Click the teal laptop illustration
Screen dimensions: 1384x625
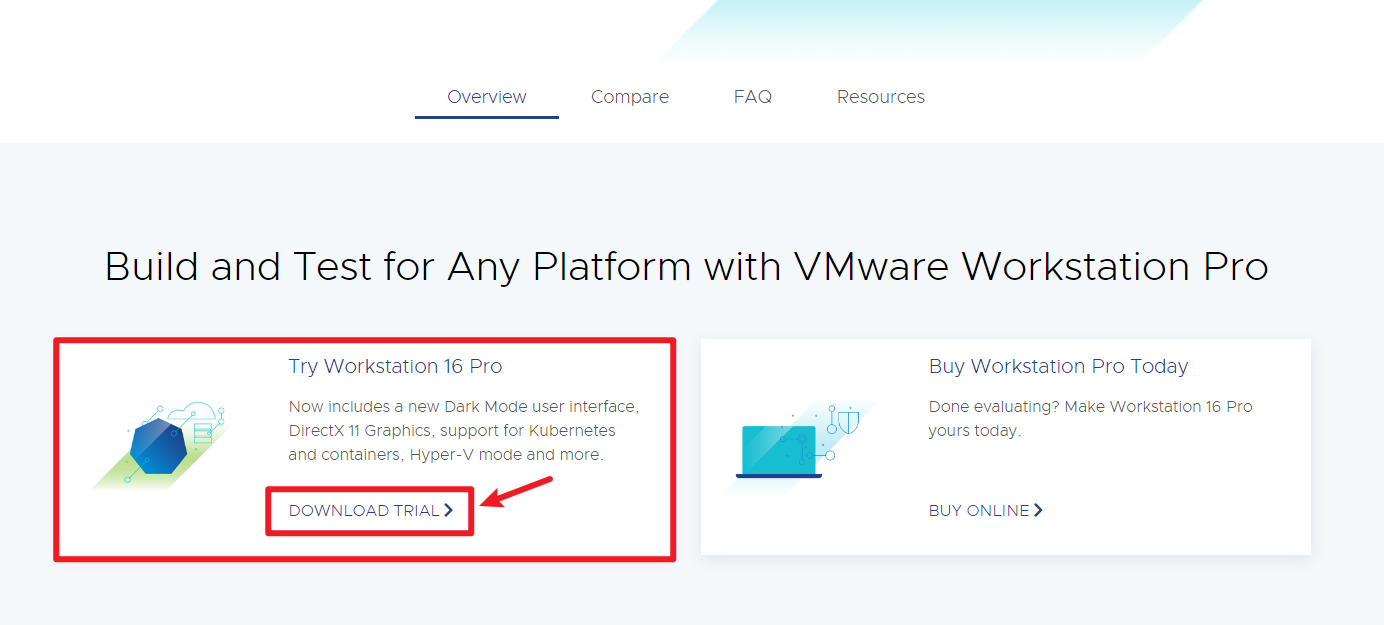pos(778,452)
